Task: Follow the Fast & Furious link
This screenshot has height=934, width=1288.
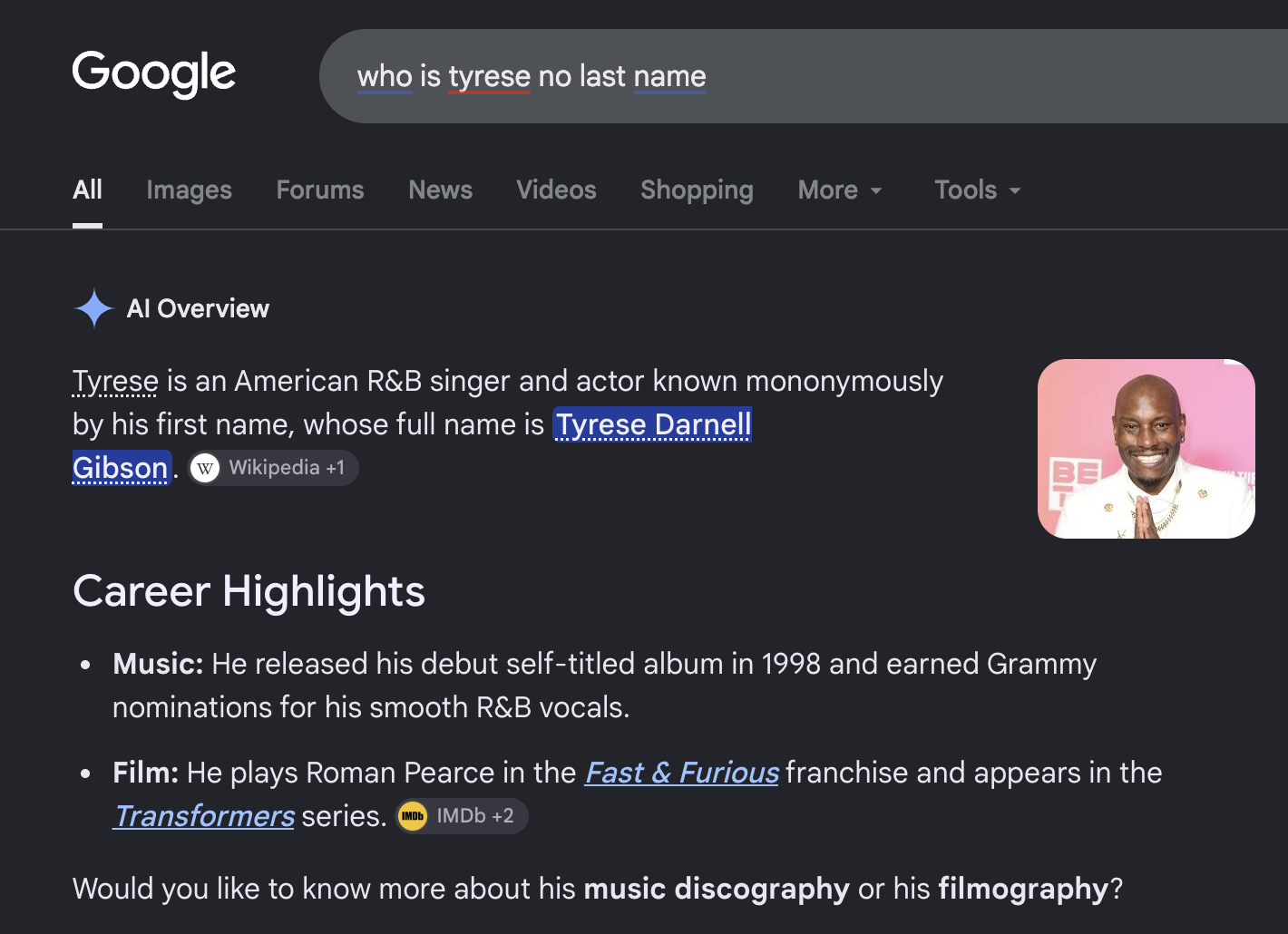Action: pyautogui.click(x=682, y=773)
